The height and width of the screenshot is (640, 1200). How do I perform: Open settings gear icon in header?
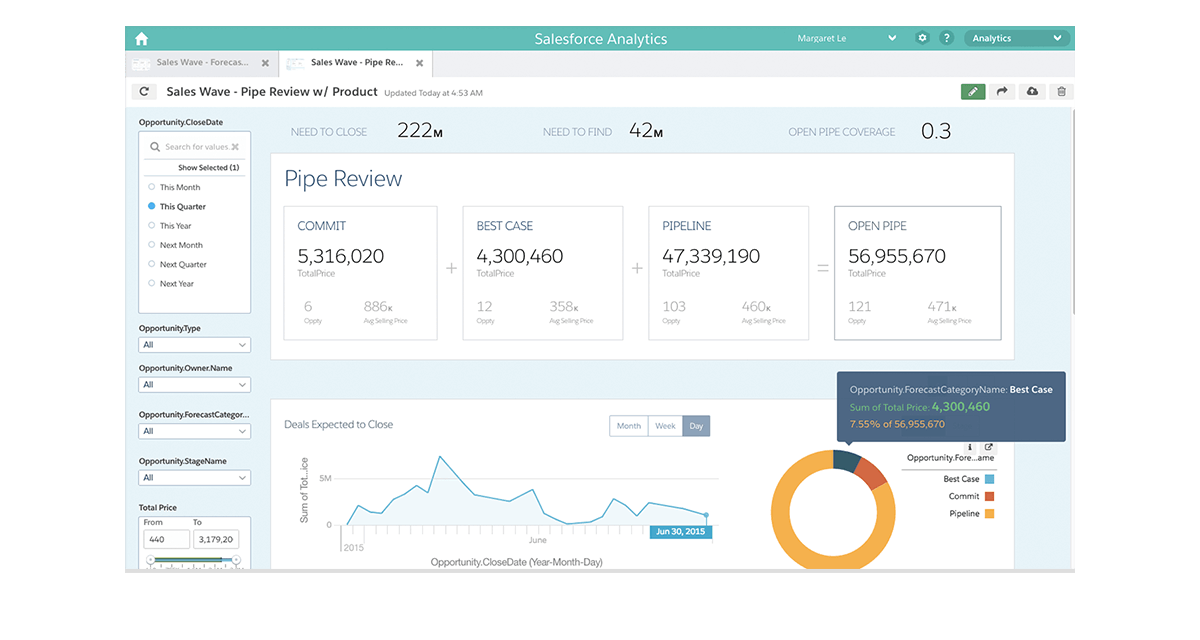[922, 38]
